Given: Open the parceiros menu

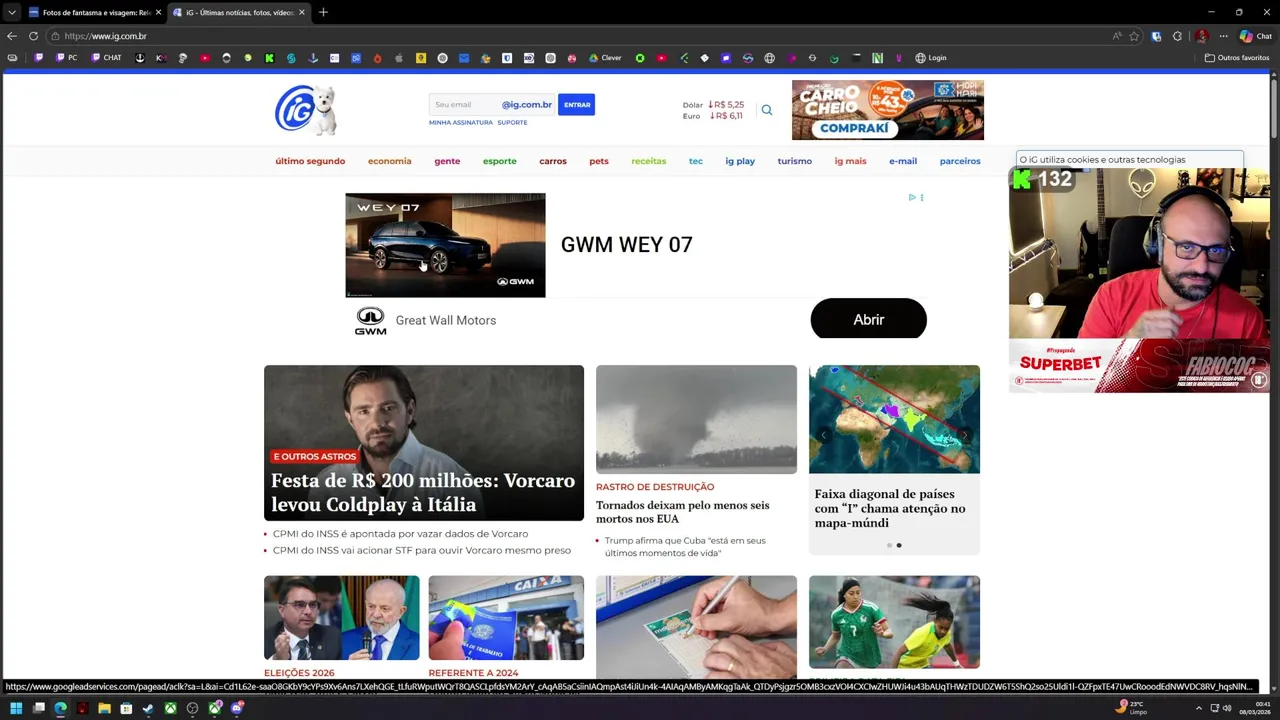Looking at the screenshot, I should (x=960, y=161).
